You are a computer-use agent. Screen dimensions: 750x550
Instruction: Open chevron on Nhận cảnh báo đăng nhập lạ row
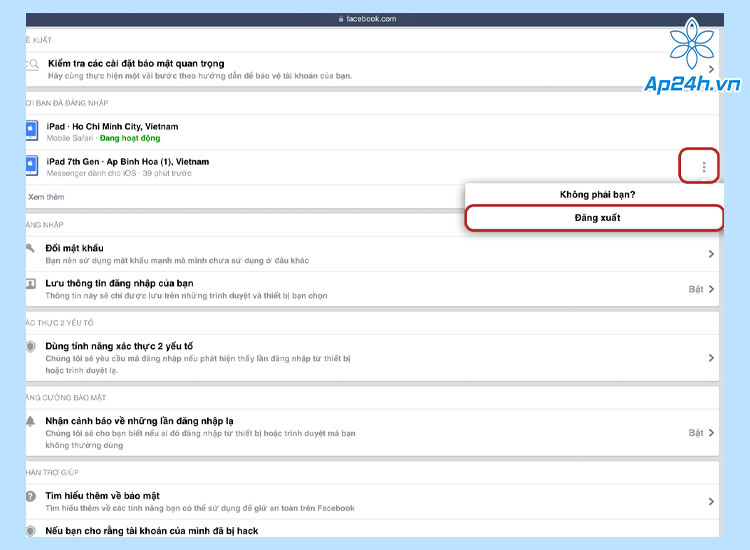click(x=711, y=433)
